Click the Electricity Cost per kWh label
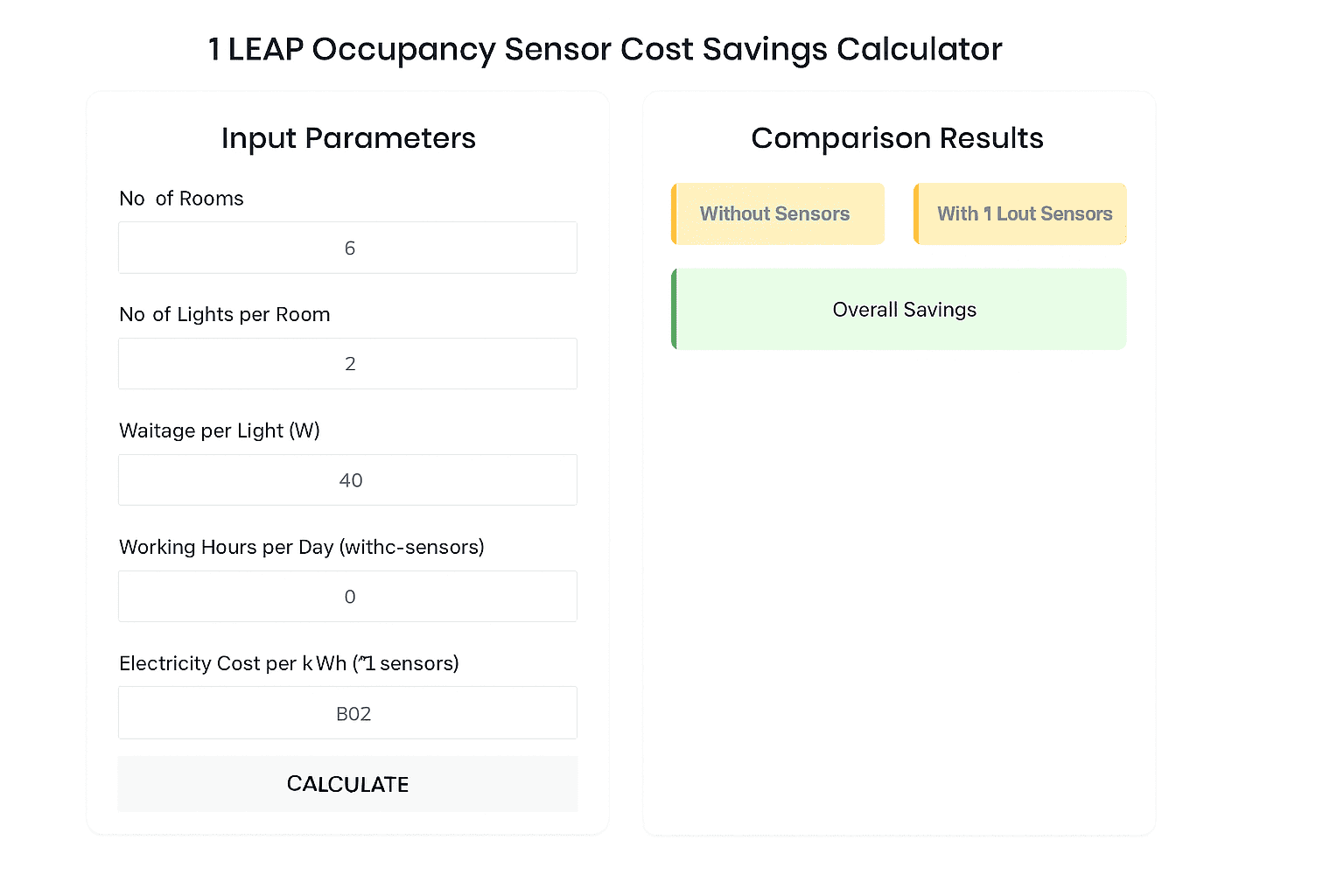Image resolution: width=1344 pixels, height=896 pixels. pos(290,663)
